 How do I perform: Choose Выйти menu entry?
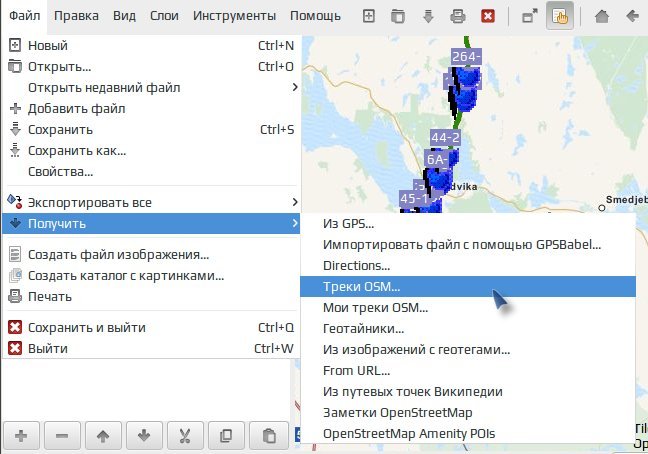(x=151, y=349)
